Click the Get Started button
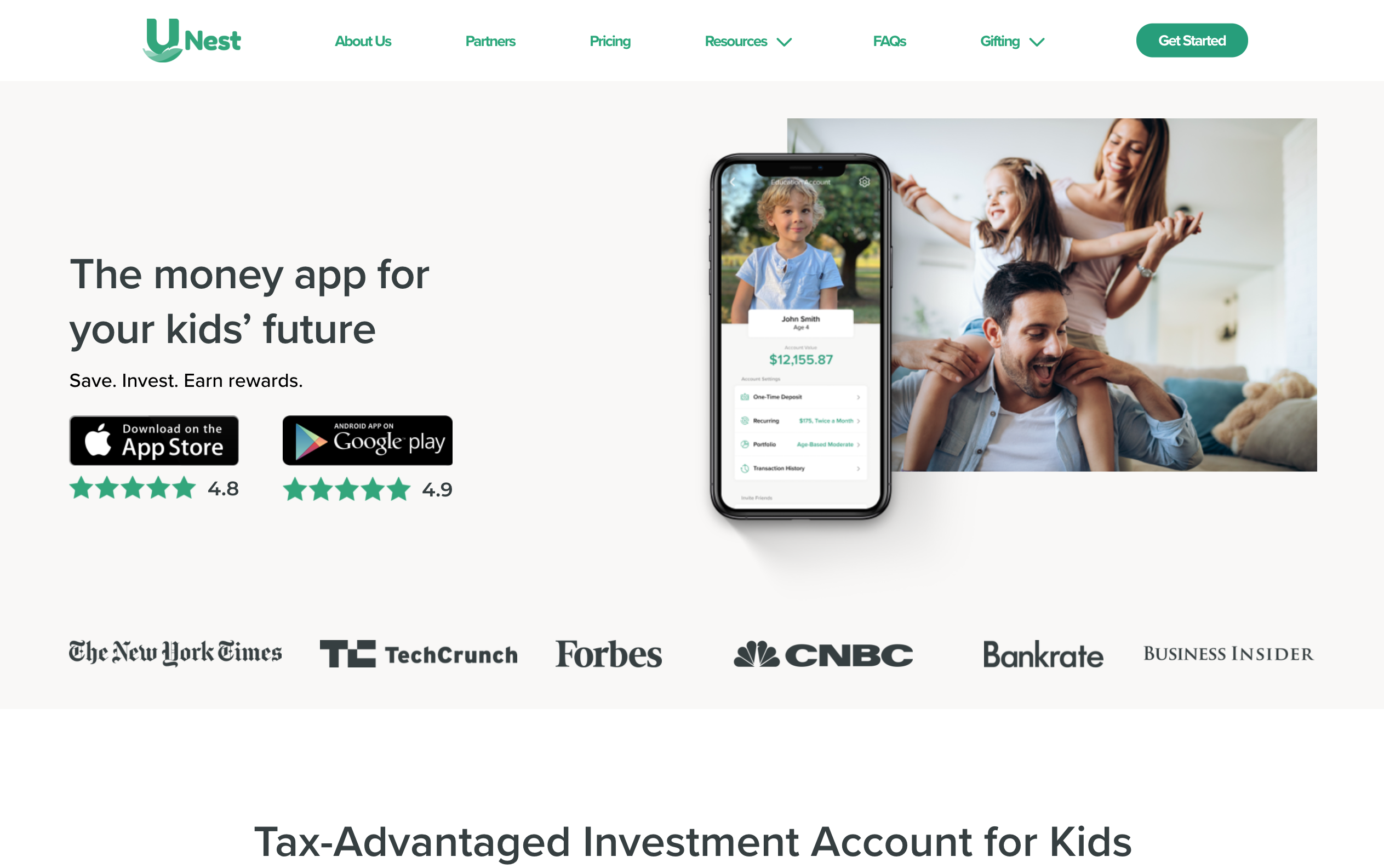Screen dimensions: 1384x868 [1191, 41]
